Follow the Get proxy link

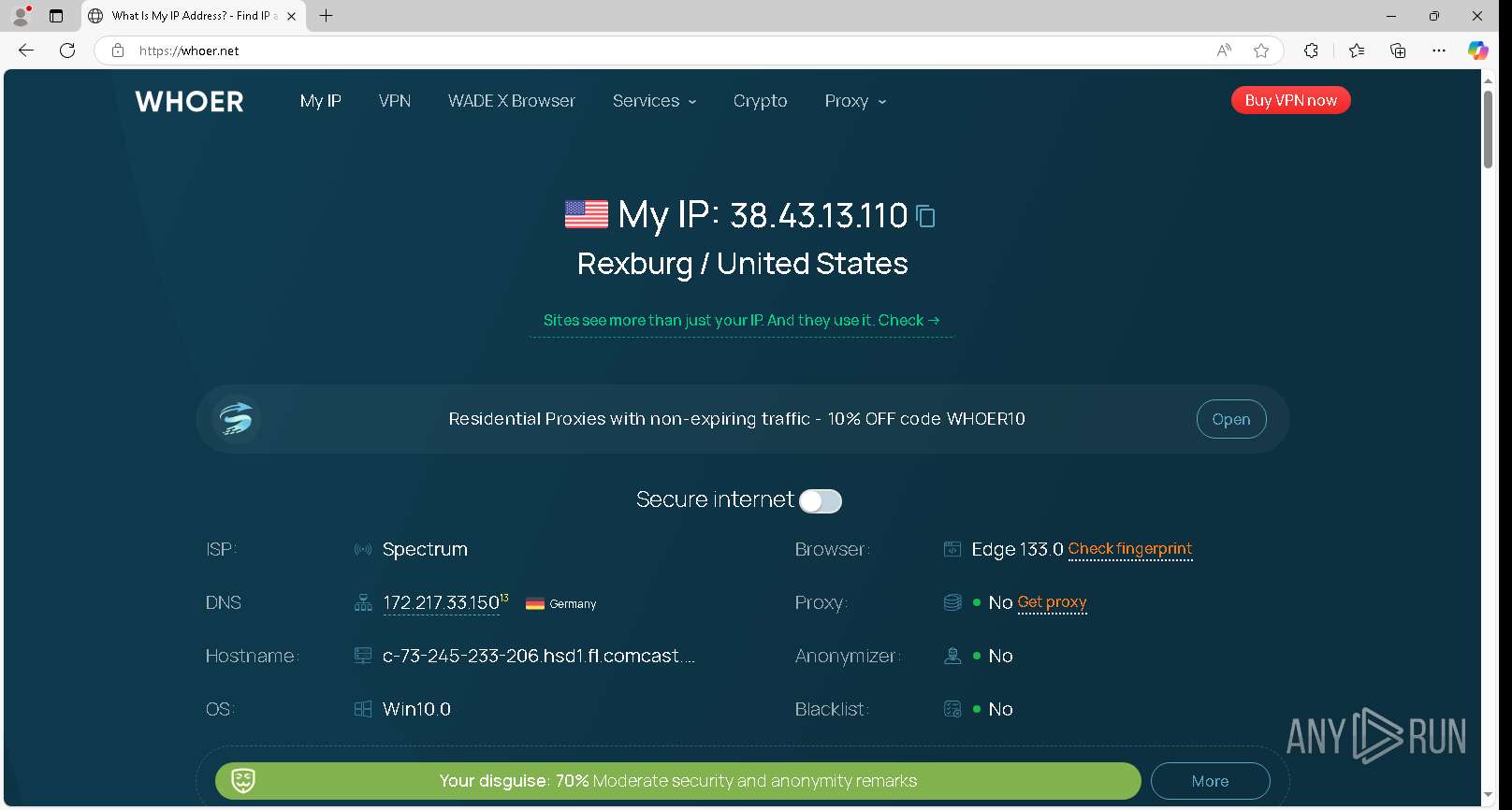[1052, 602]
